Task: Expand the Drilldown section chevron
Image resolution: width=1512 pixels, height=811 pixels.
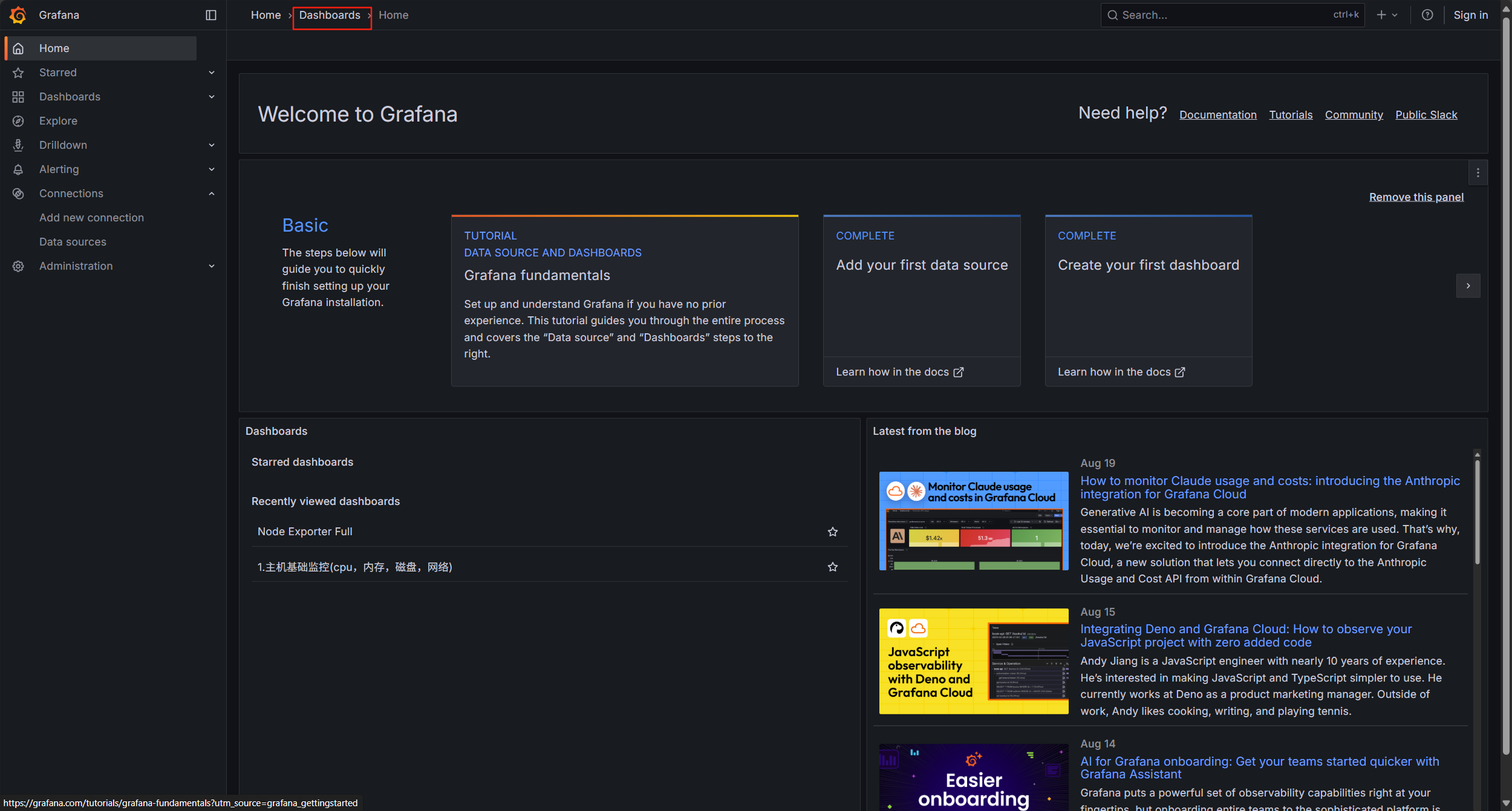Action: 212,145
